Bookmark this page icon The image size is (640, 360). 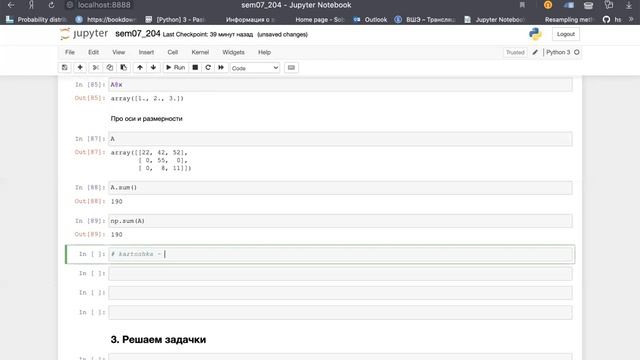pos(522,5)
